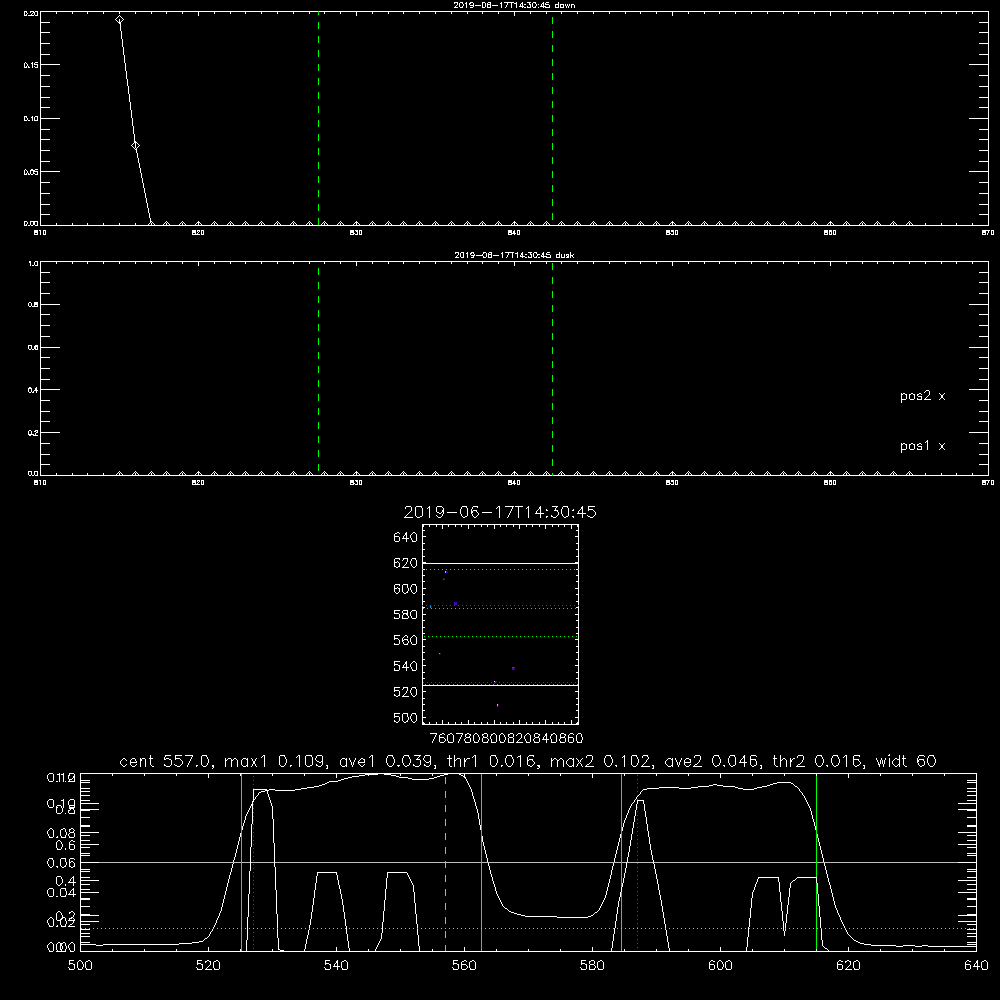This screenshot has width=1000, height=1000.
Task: Click the green vertical line near 615 in bottom plot
Action: point(816,862)
